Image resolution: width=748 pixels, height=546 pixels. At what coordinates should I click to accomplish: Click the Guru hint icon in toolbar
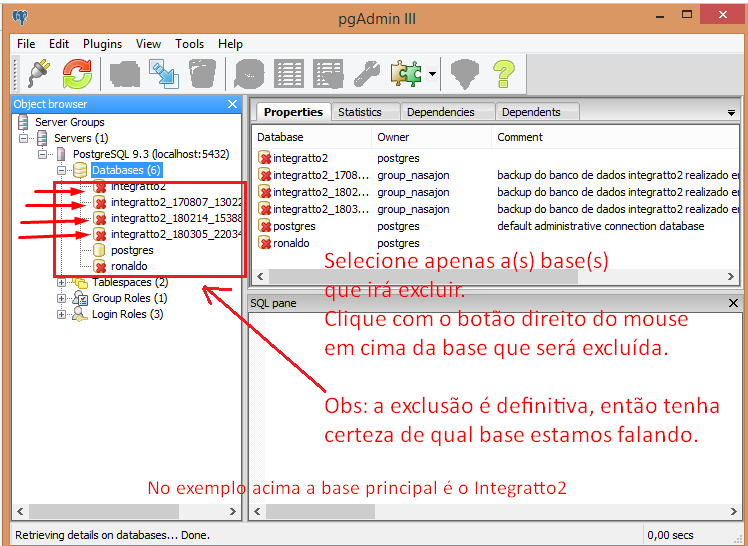point(464,73)
